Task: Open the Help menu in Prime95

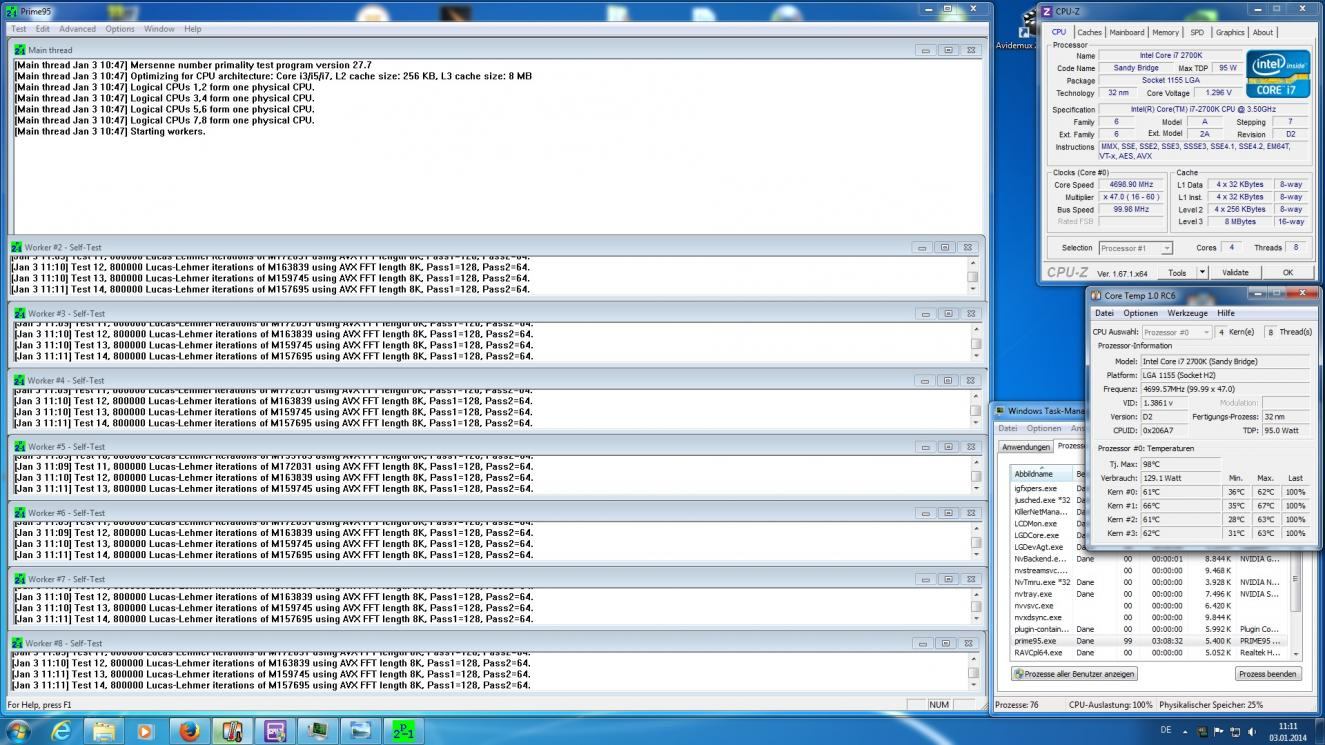Action: tap(193, 29)
